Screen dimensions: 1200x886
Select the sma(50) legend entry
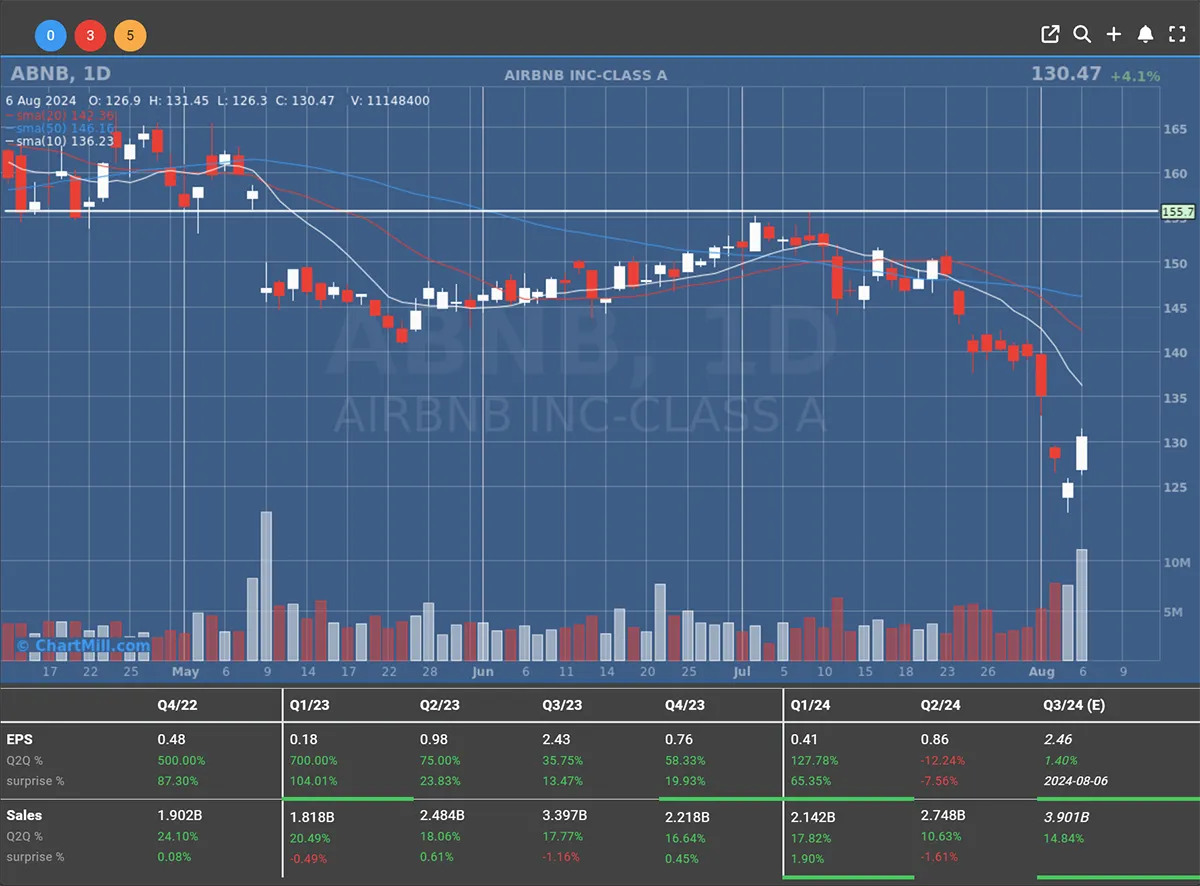pos(61,128)
